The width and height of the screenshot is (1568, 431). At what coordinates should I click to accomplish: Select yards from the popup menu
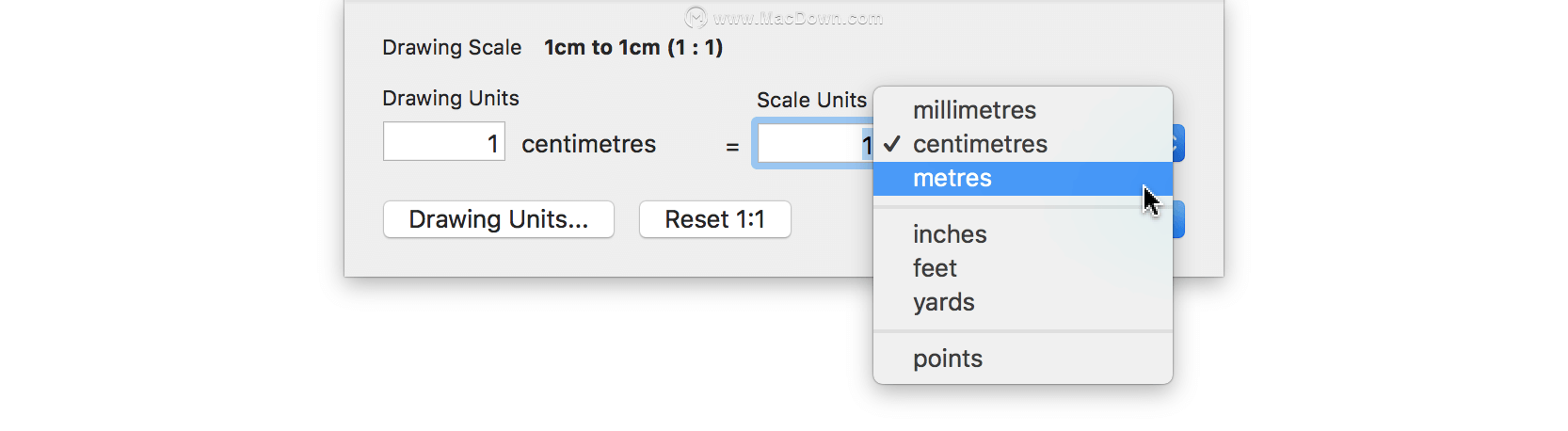tap(1023, 302)
